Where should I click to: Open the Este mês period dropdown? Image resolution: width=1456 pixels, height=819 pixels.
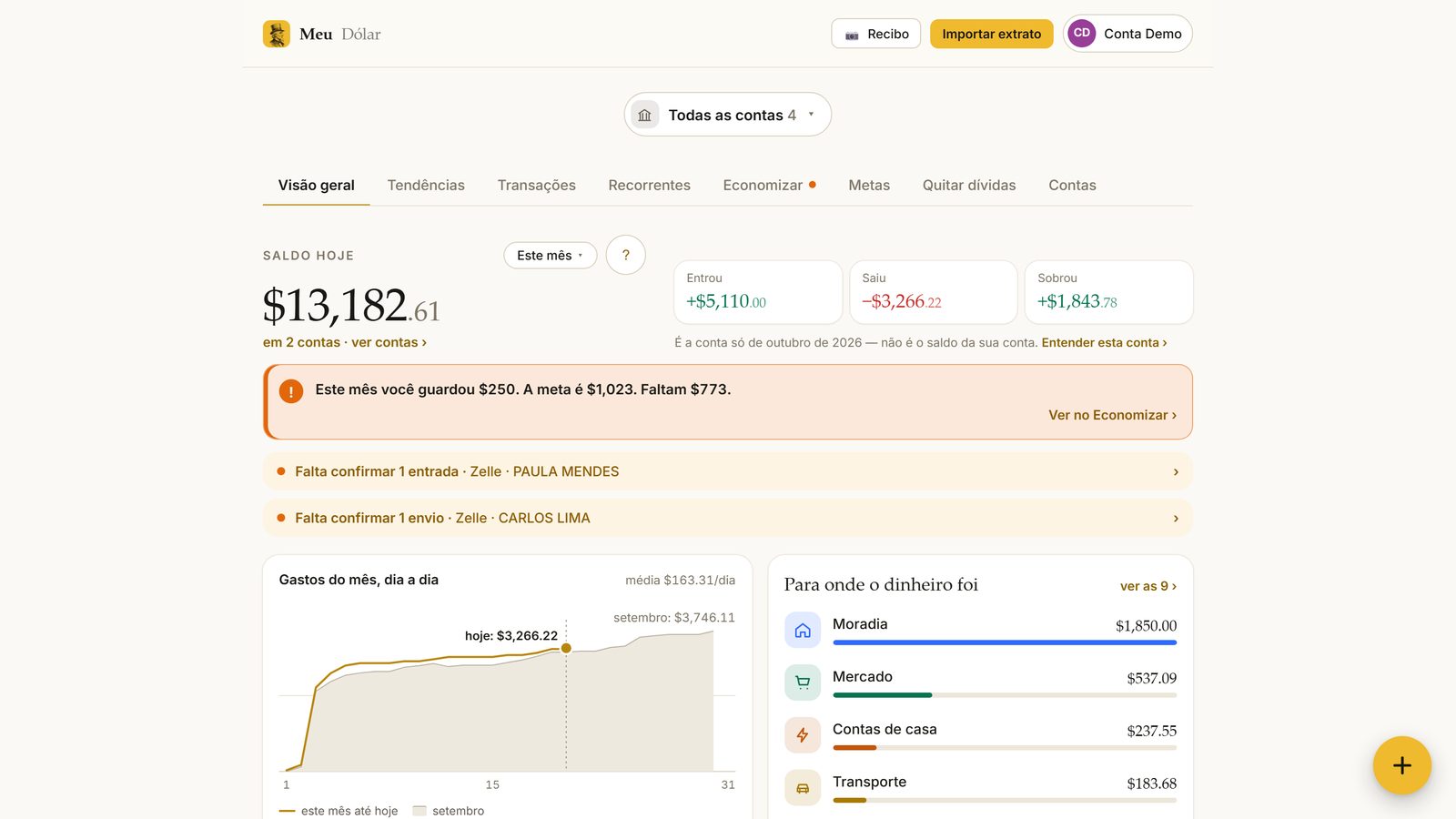(x=550, y=256)
